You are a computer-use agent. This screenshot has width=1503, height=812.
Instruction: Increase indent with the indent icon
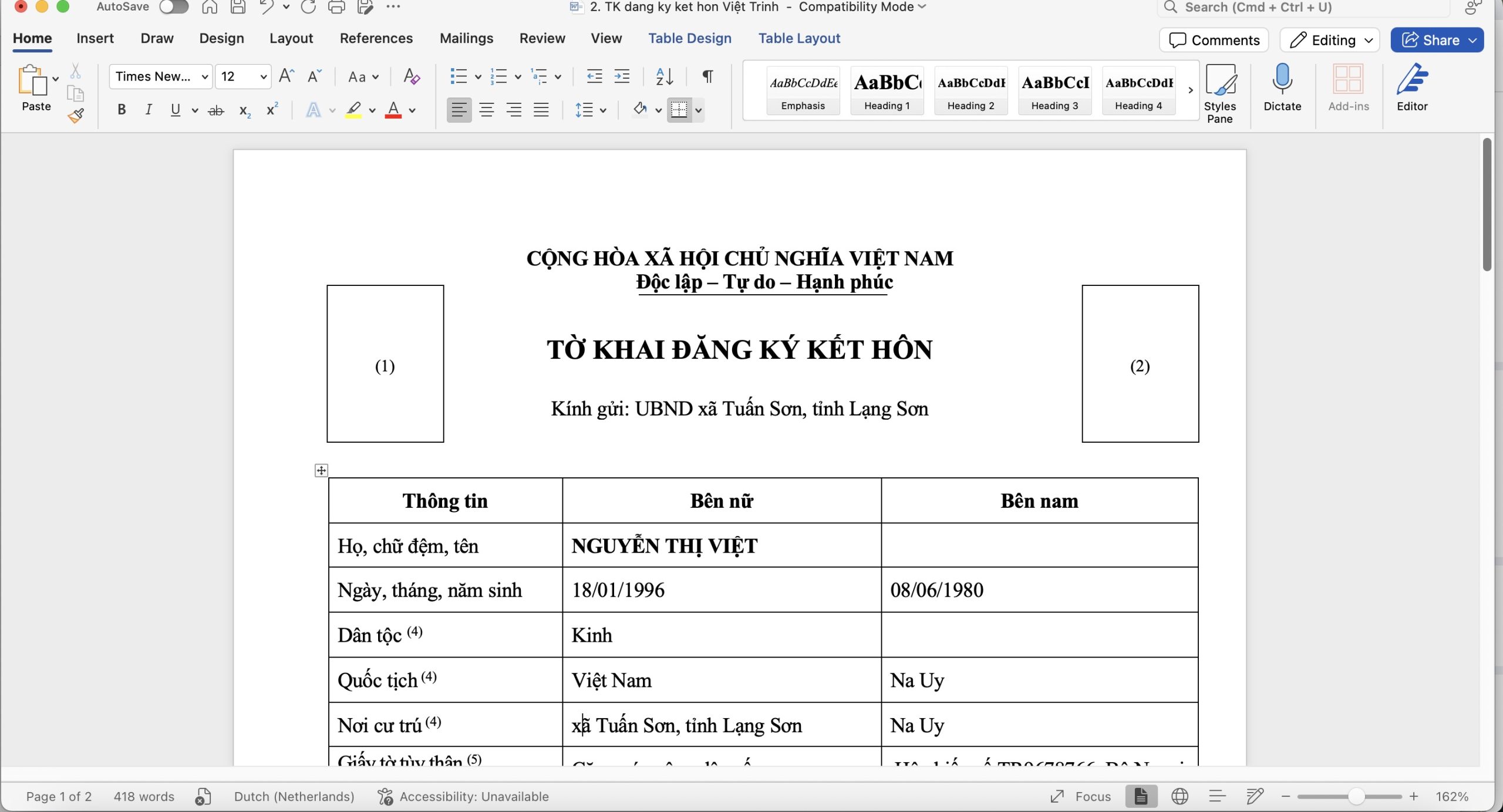coord(622,76)
